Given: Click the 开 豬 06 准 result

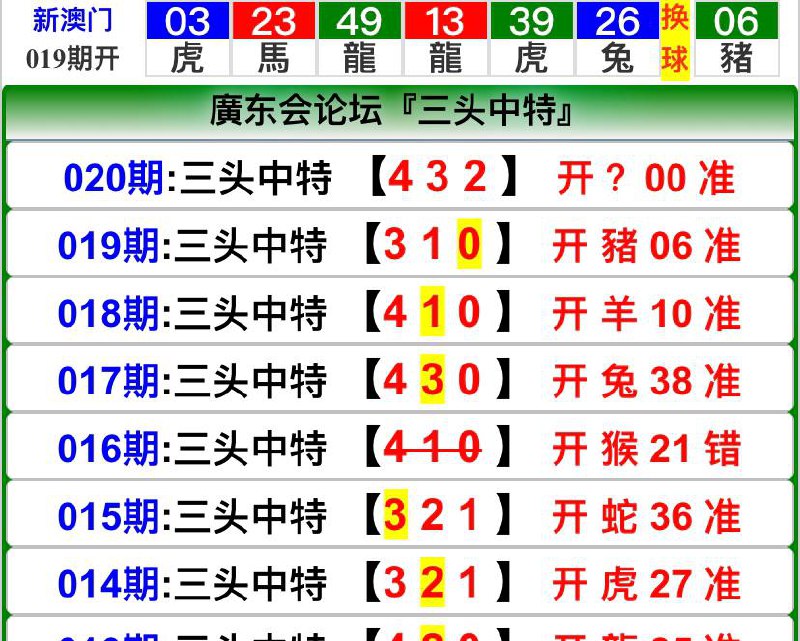Looking at the screenshot, I should 646,245.
